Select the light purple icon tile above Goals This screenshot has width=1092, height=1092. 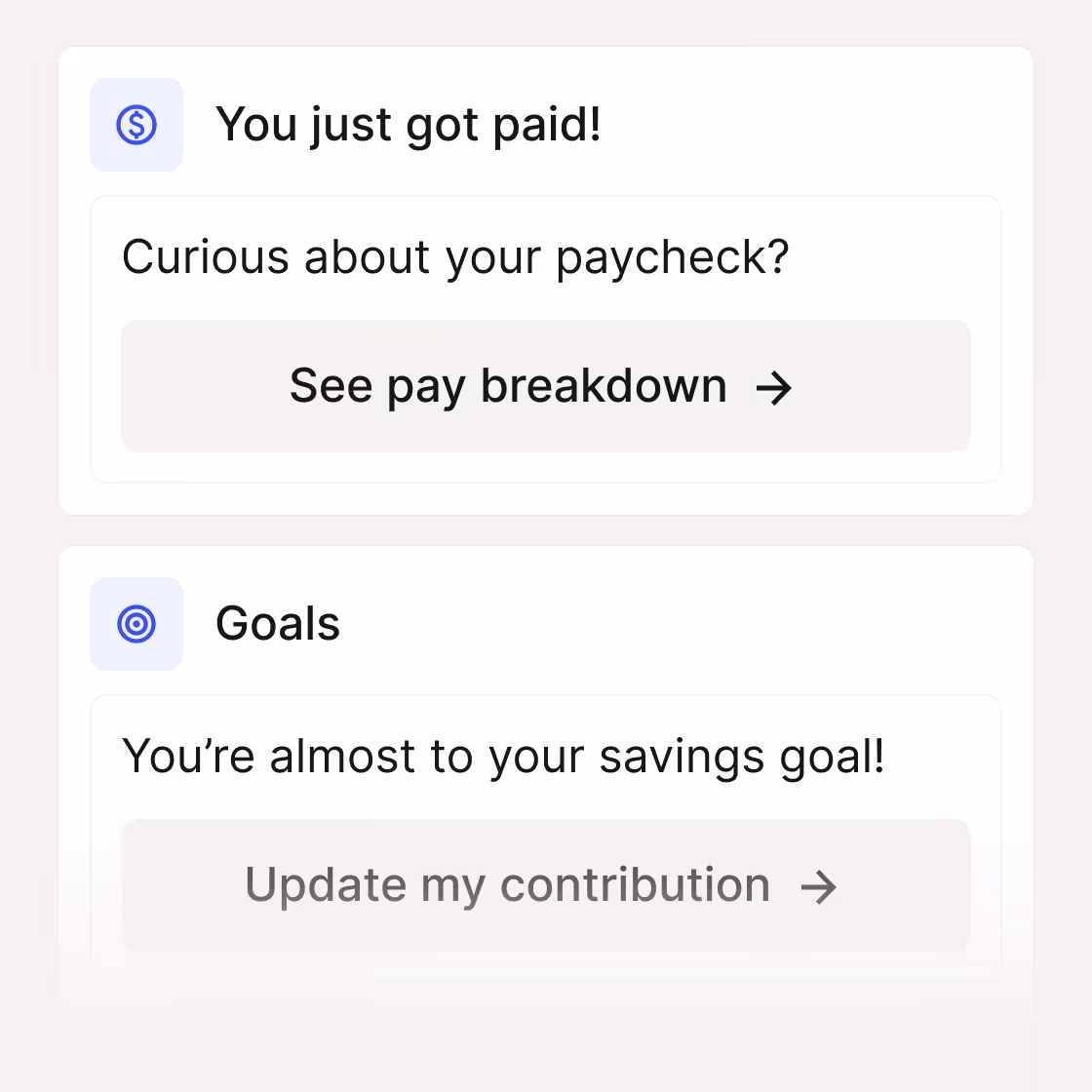136,623
